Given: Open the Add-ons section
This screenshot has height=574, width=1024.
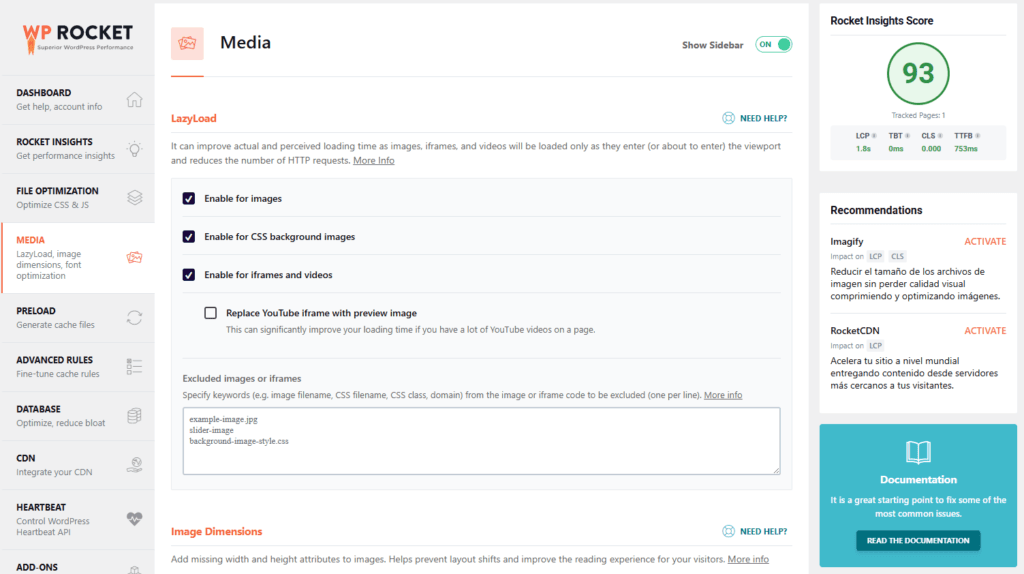Looking at the screenshot, I should [x=78, y=563].
